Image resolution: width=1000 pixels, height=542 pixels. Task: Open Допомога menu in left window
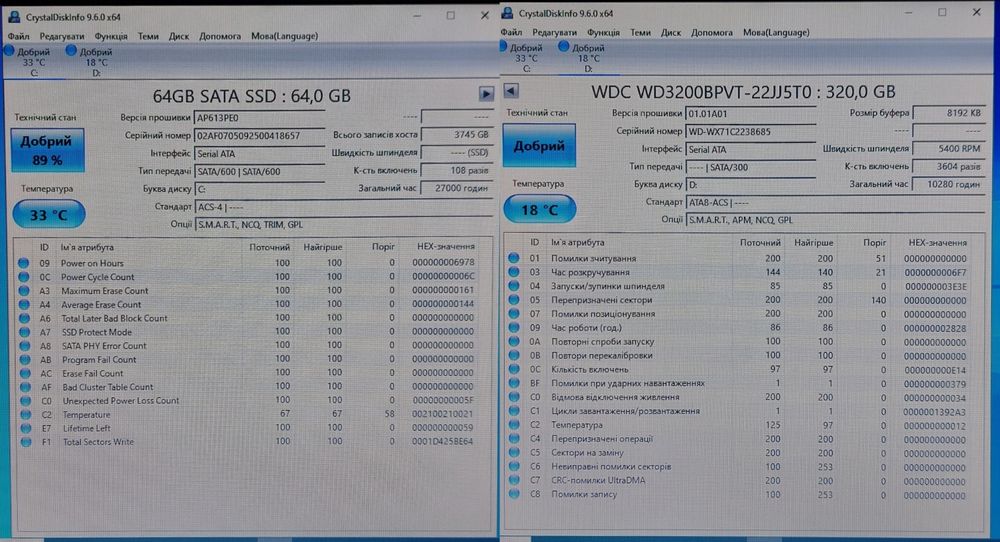click(x=220, y=36)
